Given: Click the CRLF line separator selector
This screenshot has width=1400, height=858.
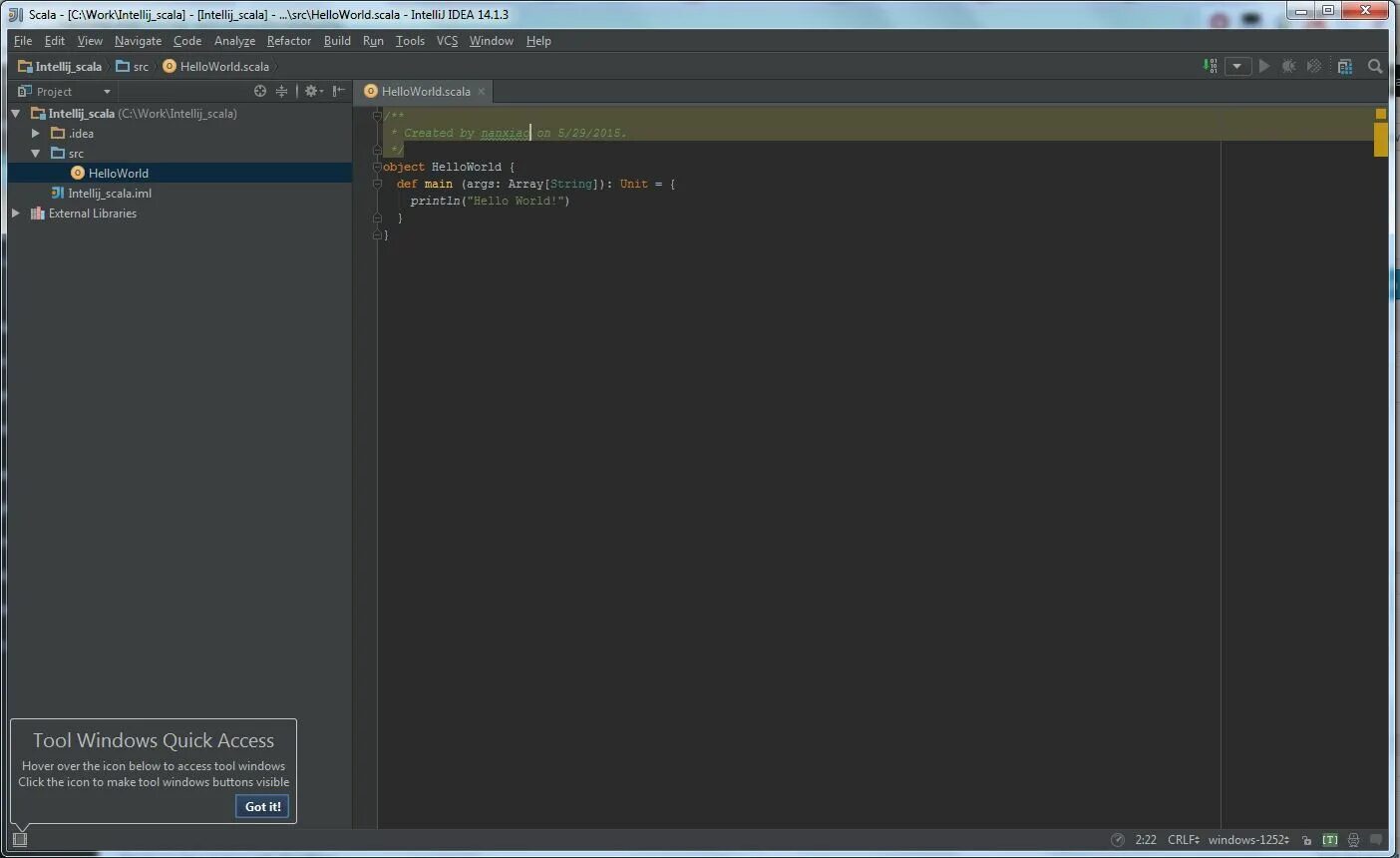Looking at the screenshot, I should [x=1184, y=840].
